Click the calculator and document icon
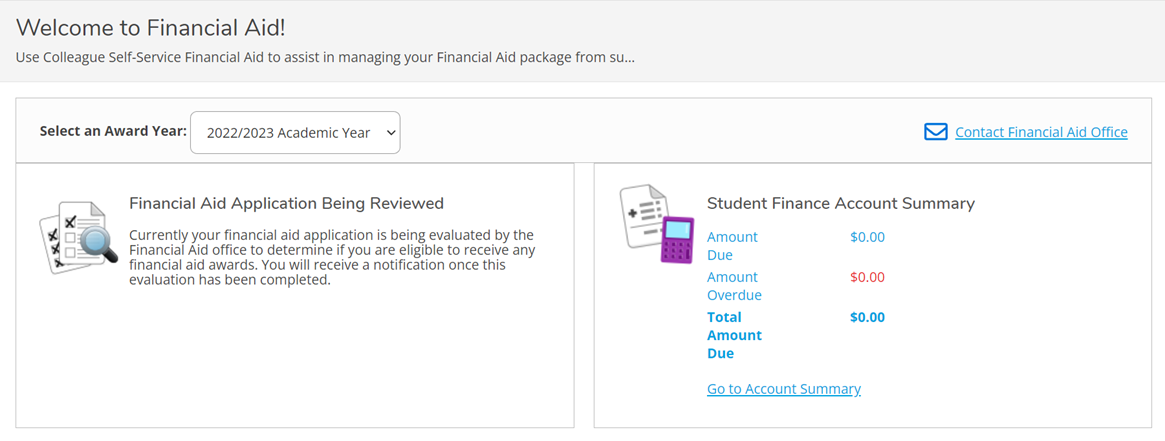This screenshot has height=441, width=1165. point(656,224)
